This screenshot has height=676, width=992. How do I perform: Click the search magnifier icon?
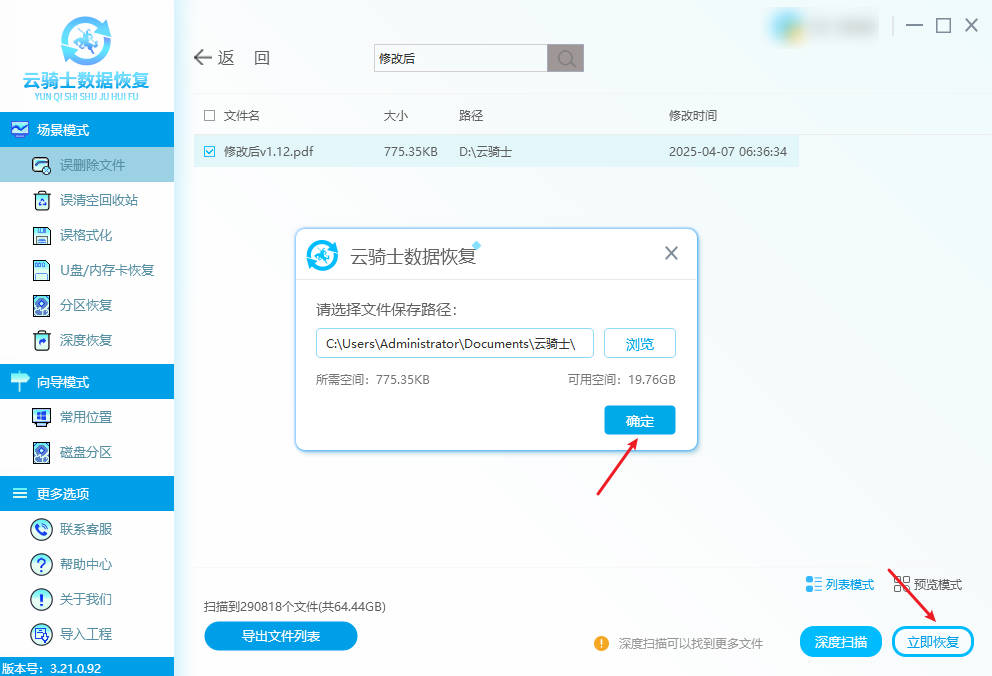click(x=565, y=58)
